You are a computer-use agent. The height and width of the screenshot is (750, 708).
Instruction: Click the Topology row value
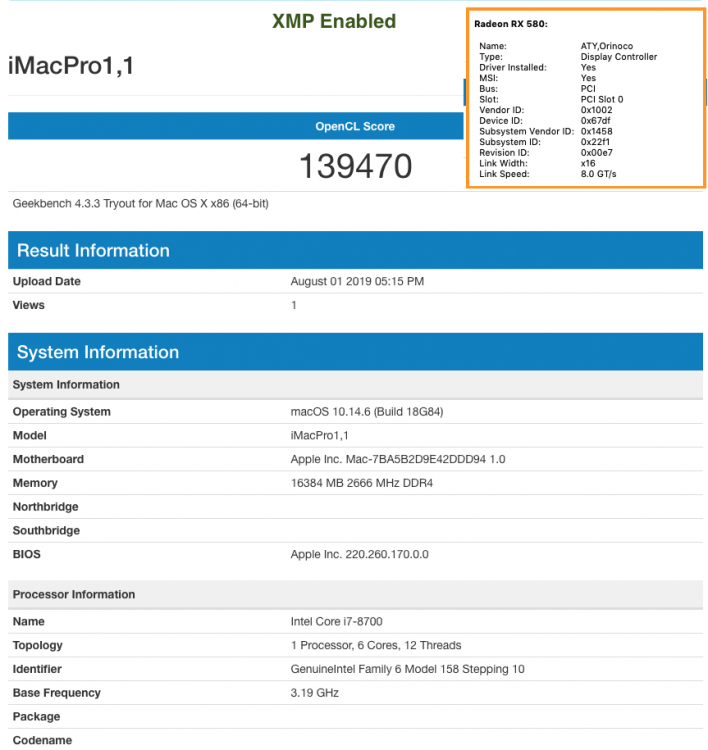(376, 645)
